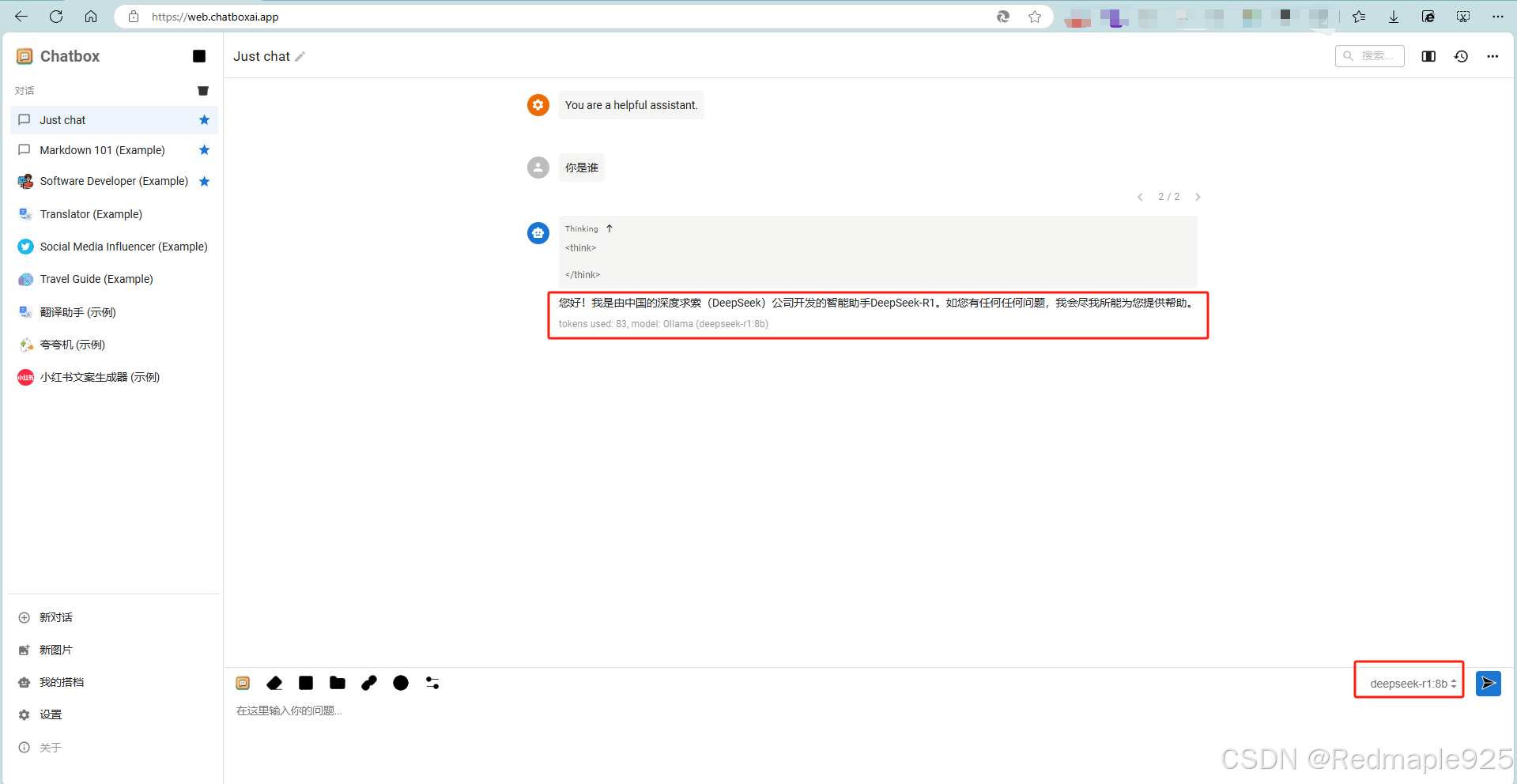Reload the page with refresh icon
Screen dimensions: 1517x784
coord(56,17)
